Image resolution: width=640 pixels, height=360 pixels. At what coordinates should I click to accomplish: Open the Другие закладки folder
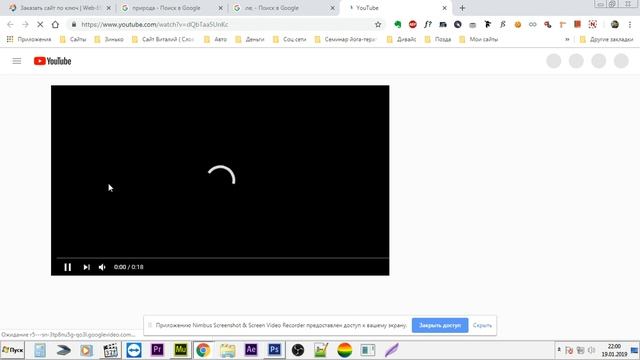pos(607,39)
